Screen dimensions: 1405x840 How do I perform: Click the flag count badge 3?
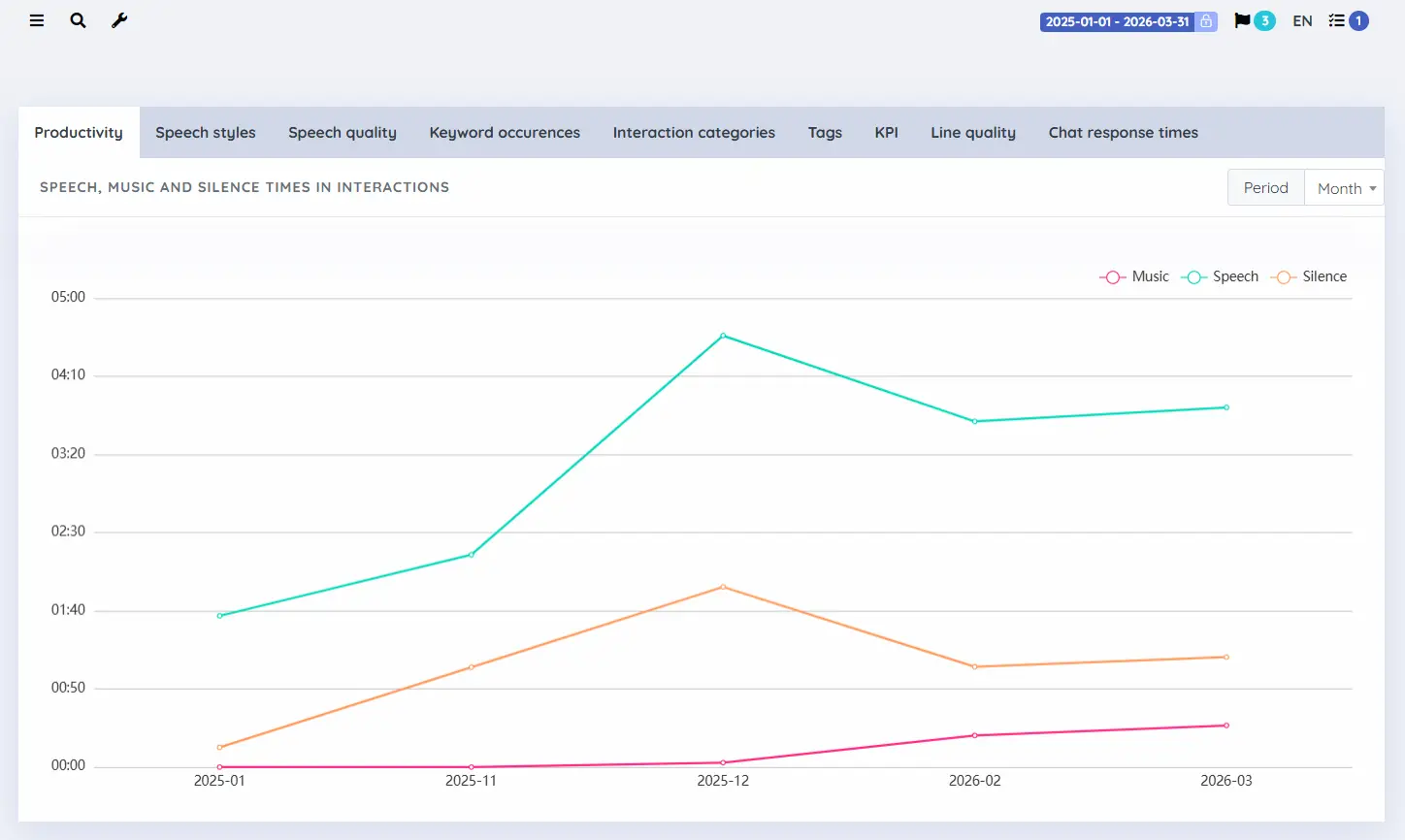pos(1264,20)
